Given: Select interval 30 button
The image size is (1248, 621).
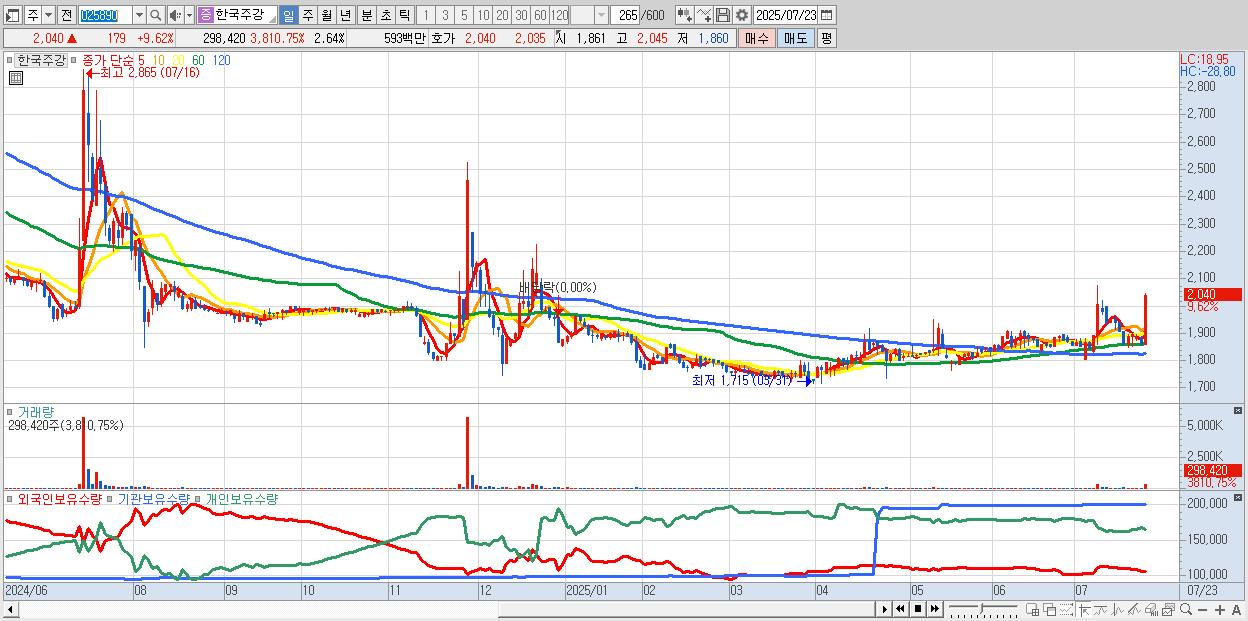Looking at the screenshot, I should [x=521, y=15].
